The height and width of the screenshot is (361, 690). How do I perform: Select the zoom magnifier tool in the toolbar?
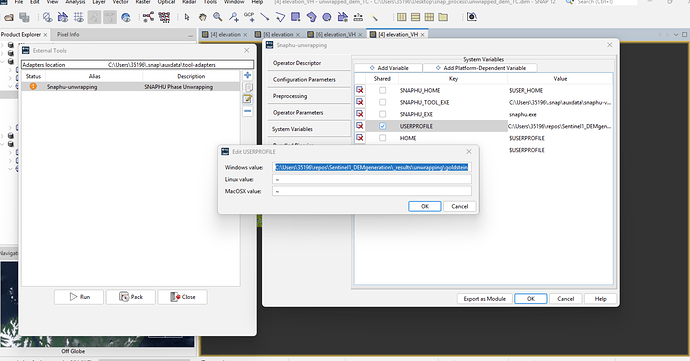pyautogui.click(x=217, y=17)
